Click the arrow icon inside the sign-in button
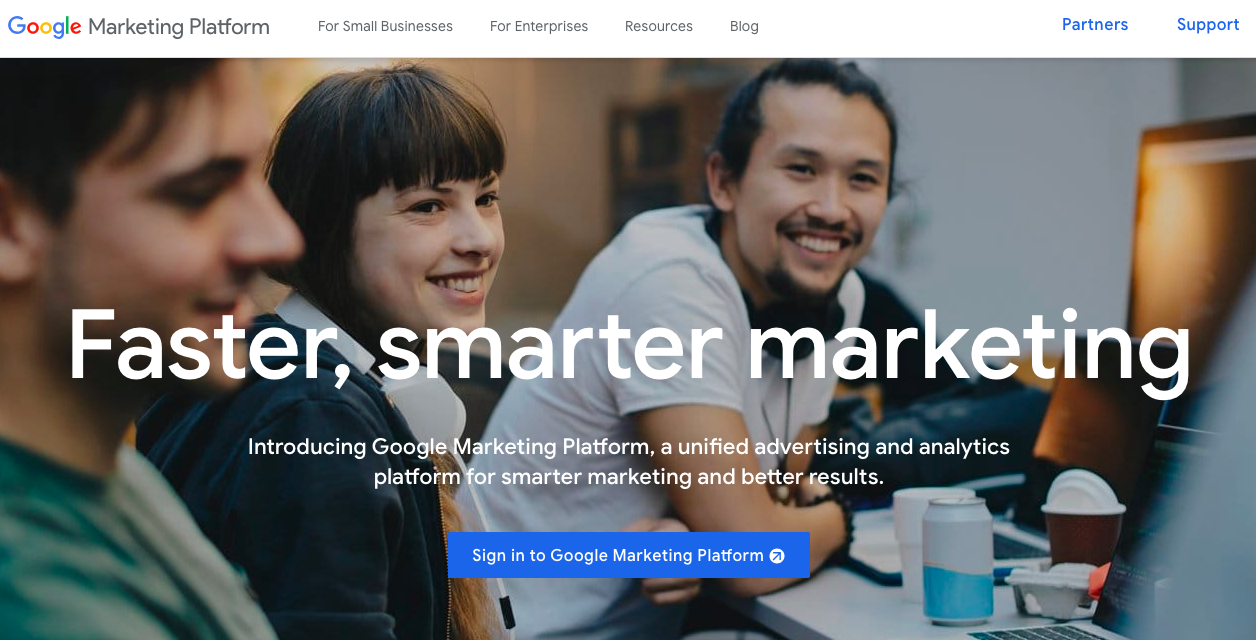Screen dimensions: 1256x640 (x=777, y=556)
